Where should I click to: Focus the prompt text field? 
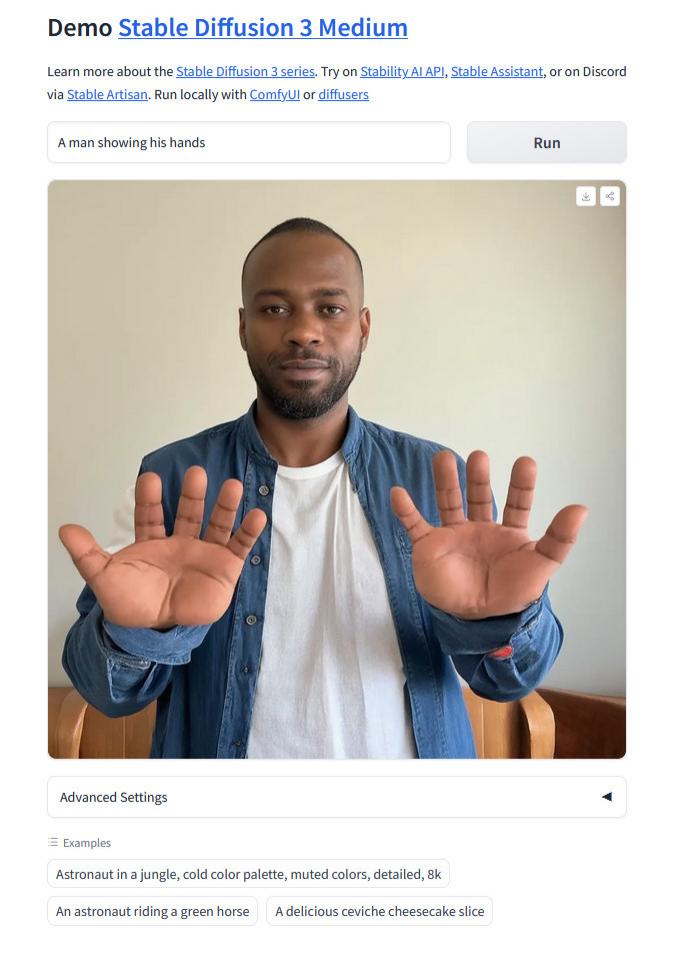click(x=249, y=142)
